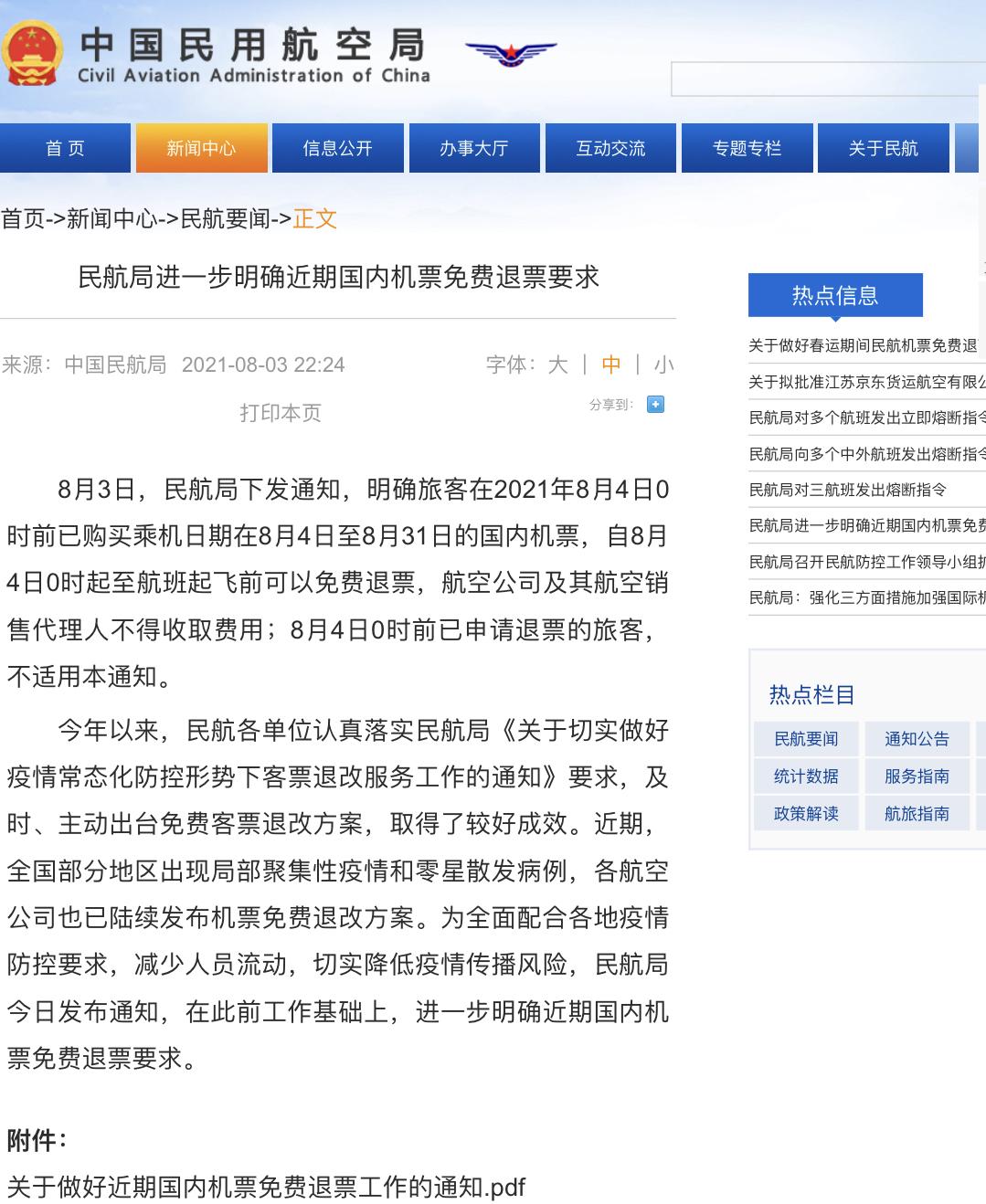The width and height of the screenshot is (986, 1204).
Task: Open share options via the blue plus icon
Action: (x=653, y=405)
